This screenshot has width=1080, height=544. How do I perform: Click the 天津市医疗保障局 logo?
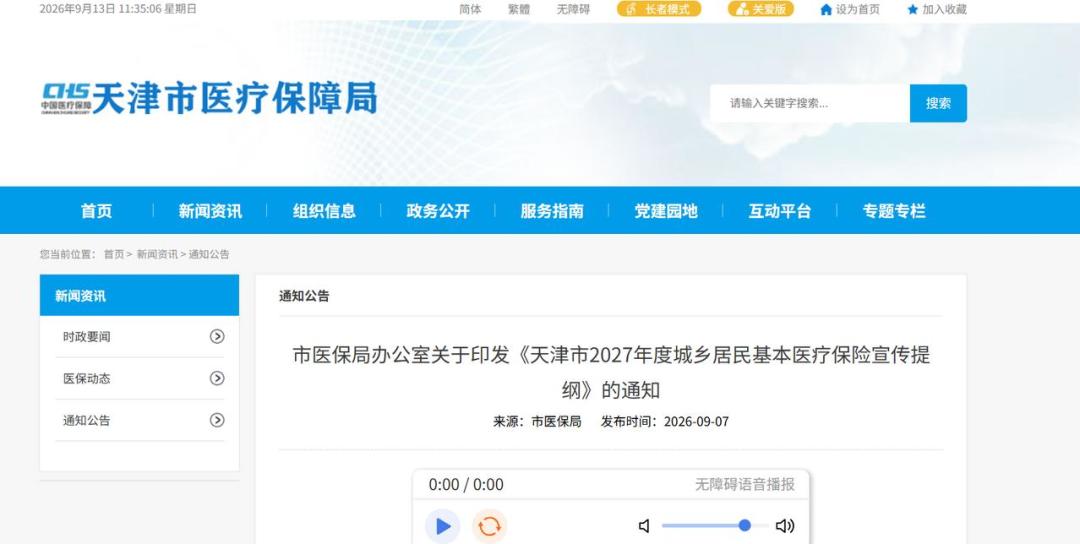coord(209,98)
